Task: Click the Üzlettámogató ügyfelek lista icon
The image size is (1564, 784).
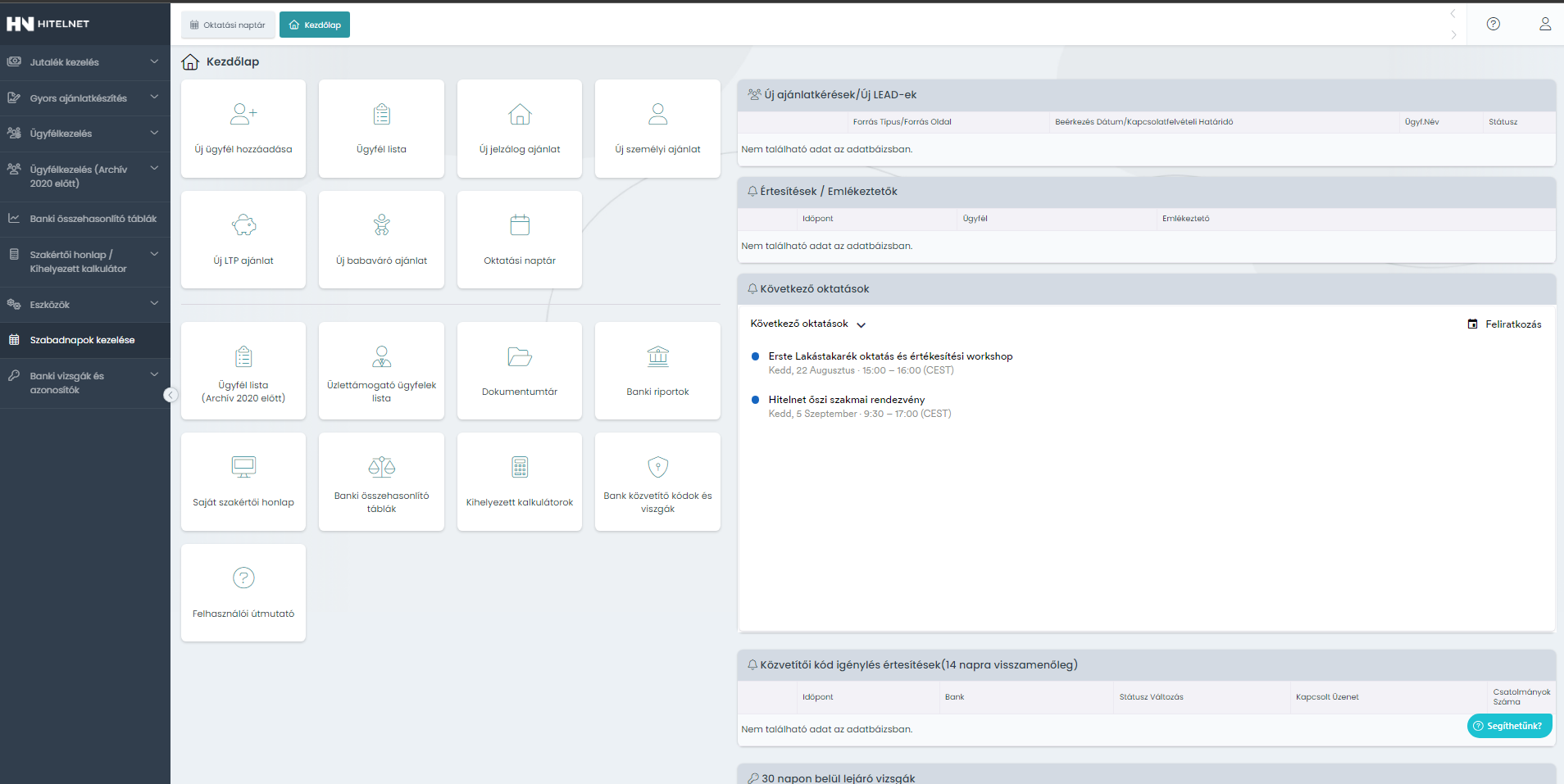Action: pos(382,356)
